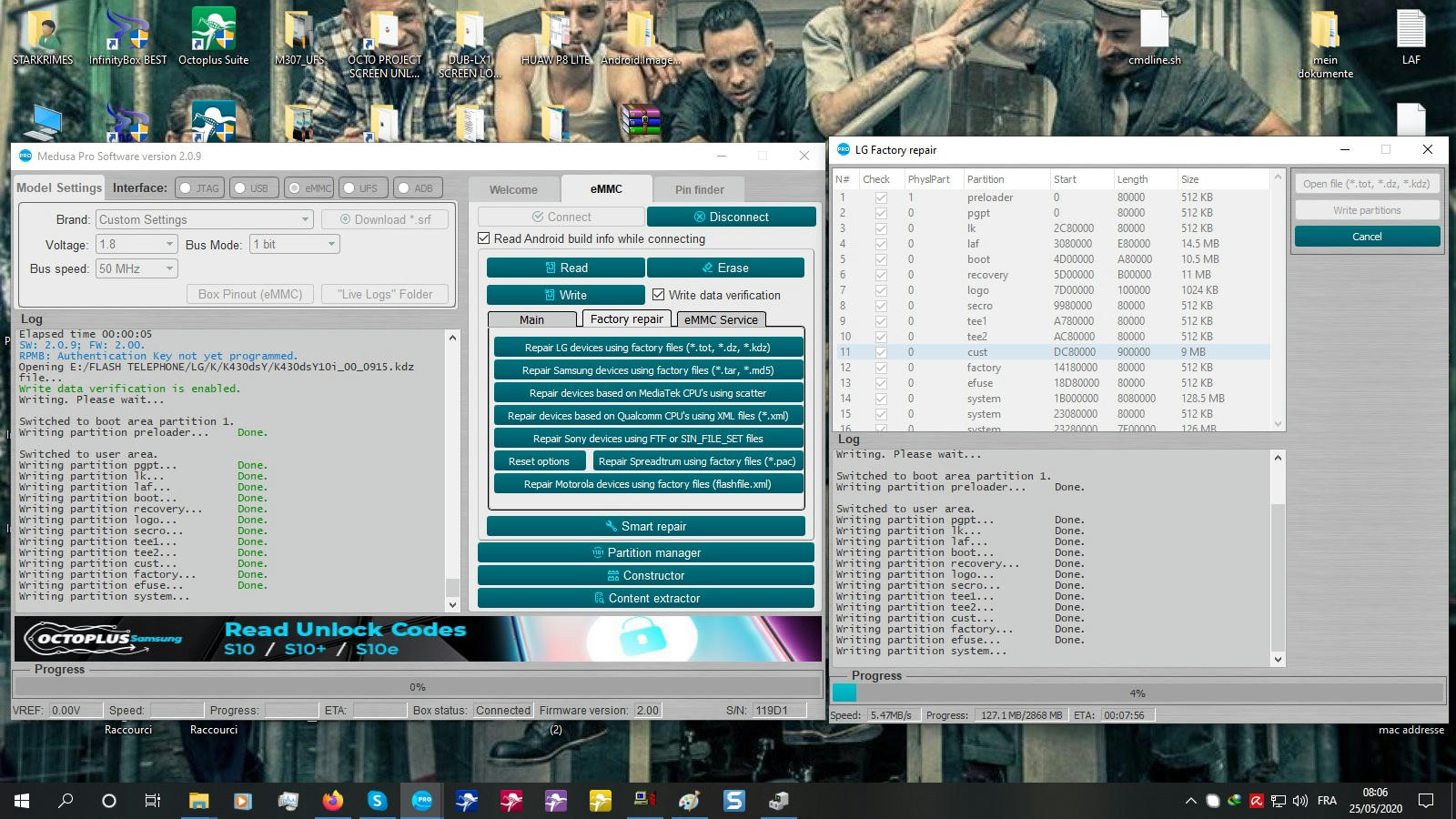The image size is (1456, 819).
Task: Select the eMMC interface radio button
Action: (x=295, y=188)
